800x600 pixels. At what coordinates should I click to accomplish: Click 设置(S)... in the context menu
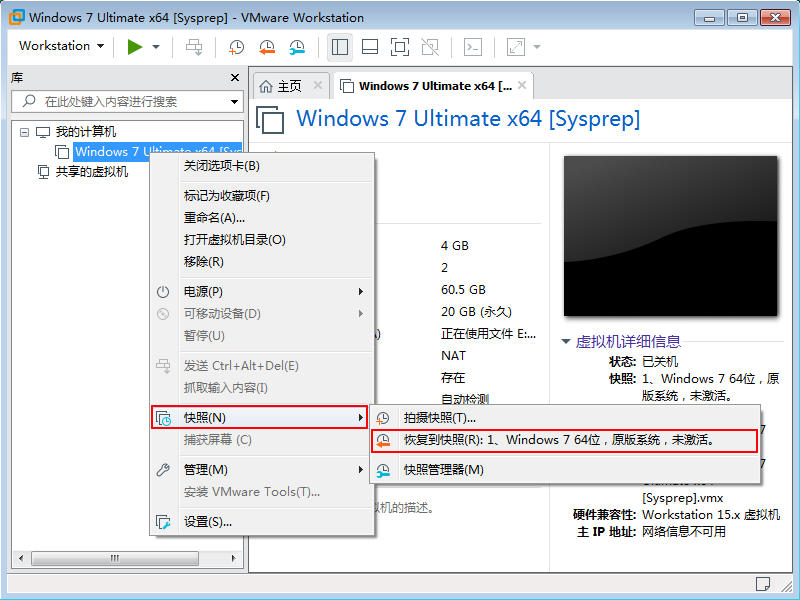(207, 522)
